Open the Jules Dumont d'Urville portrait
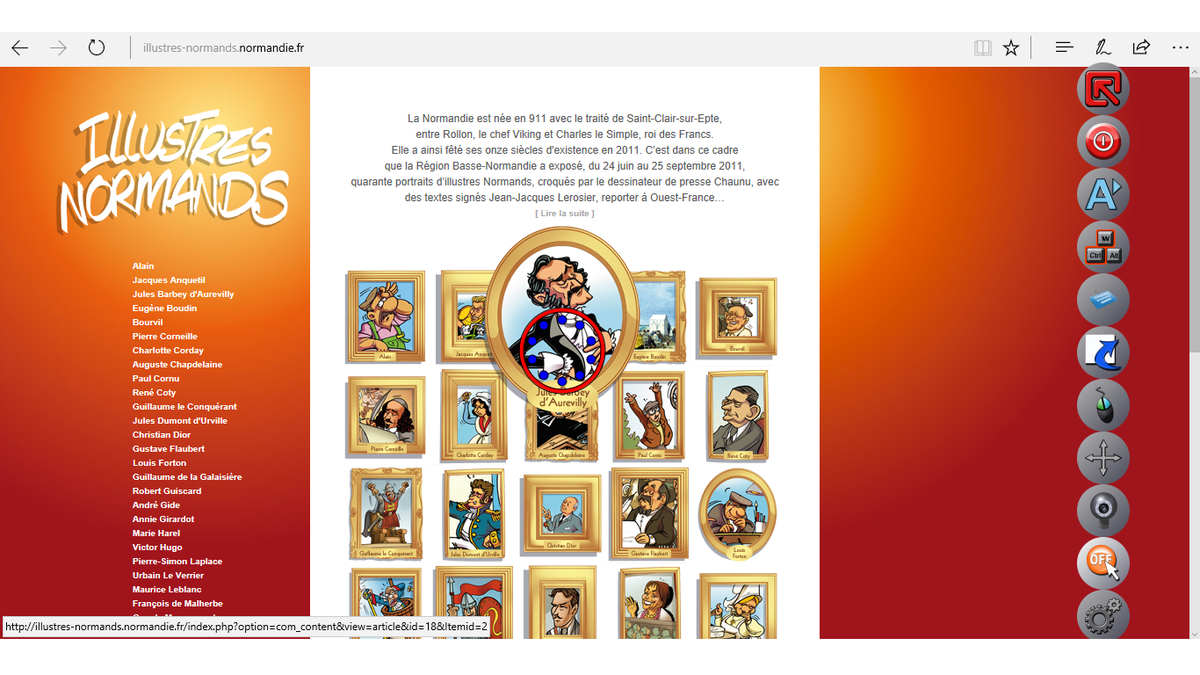1200x675 pixels. tap(473, 514)
